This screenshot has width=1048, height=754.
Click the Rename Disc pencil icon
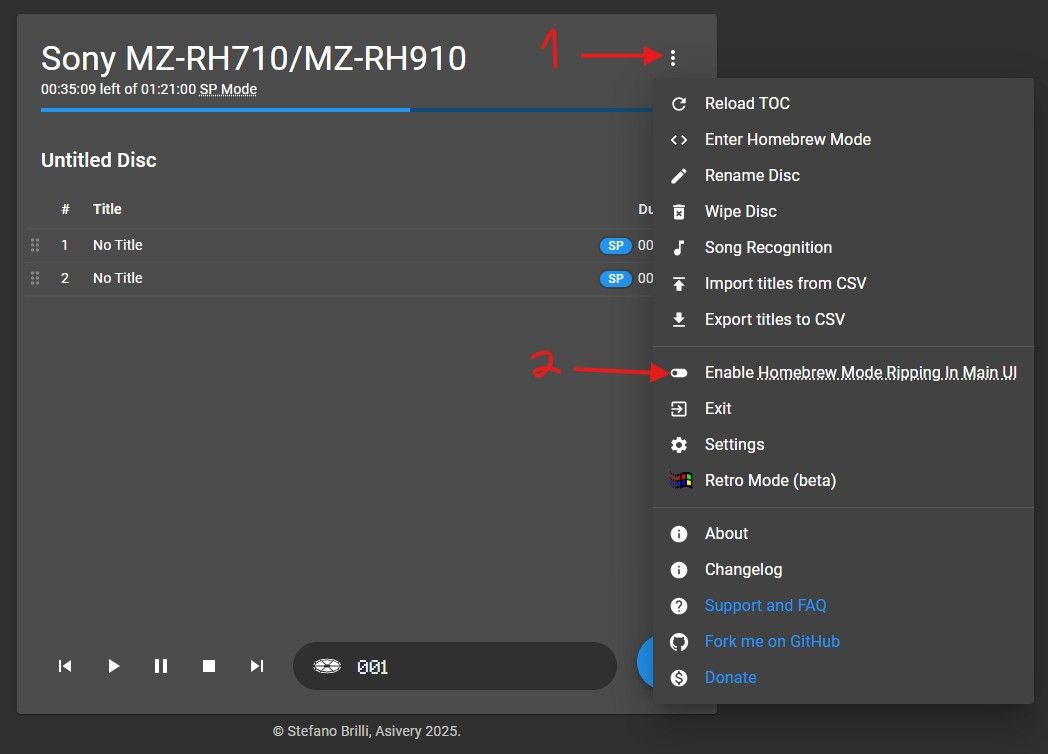(678, 176)
